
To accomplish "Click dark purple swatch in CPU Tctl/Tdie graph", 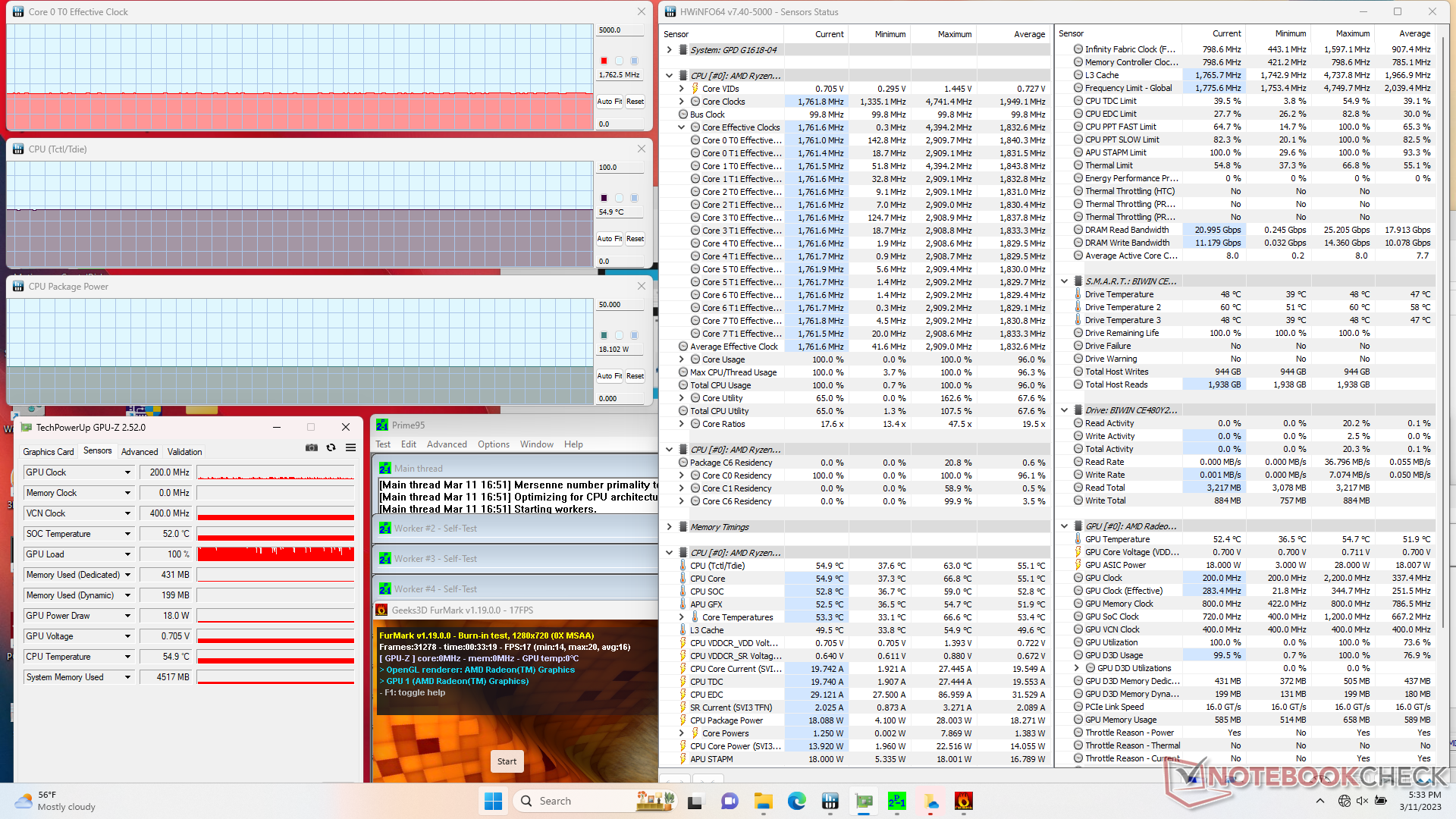I will pyautogui.click(x=604, y=198).
